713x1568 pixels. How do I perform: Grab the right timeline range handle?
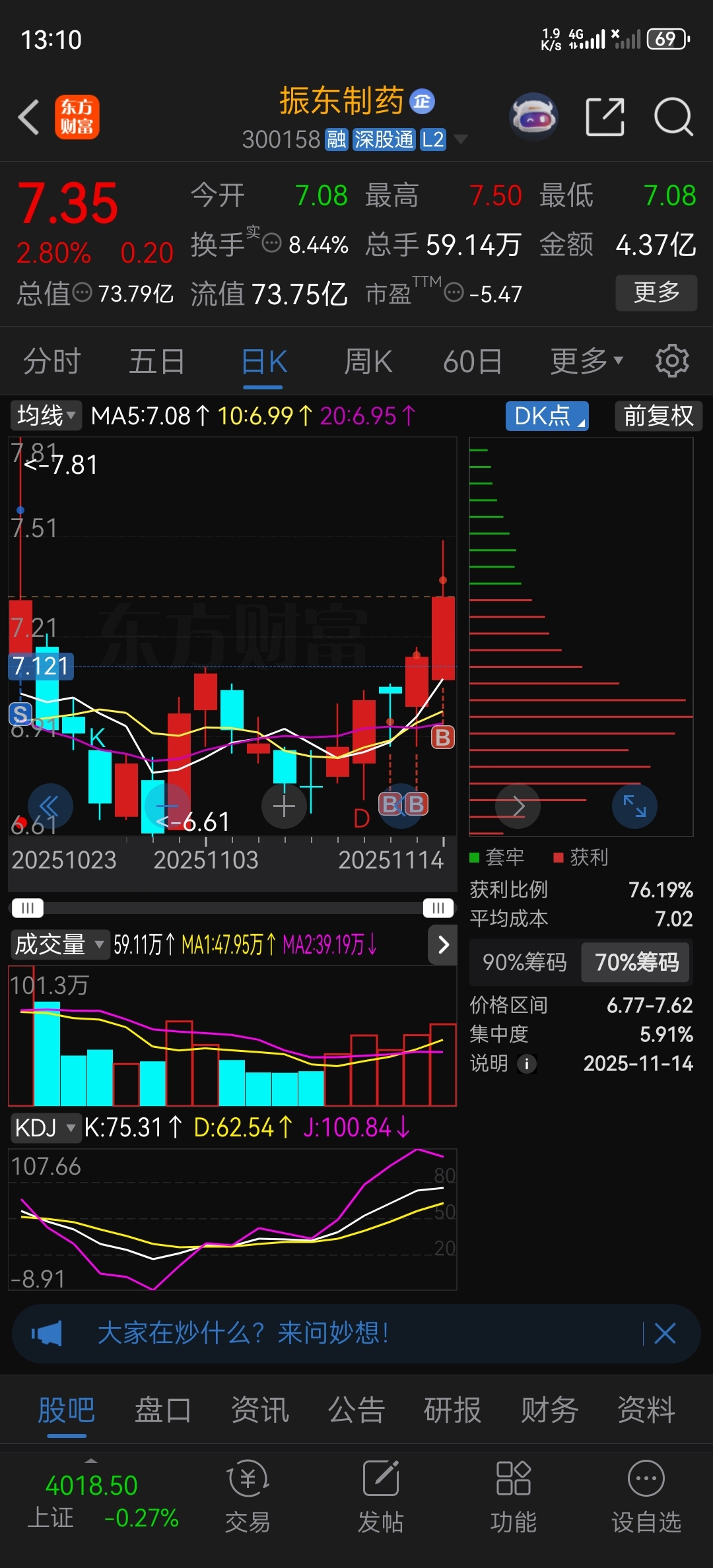(438, 908)
